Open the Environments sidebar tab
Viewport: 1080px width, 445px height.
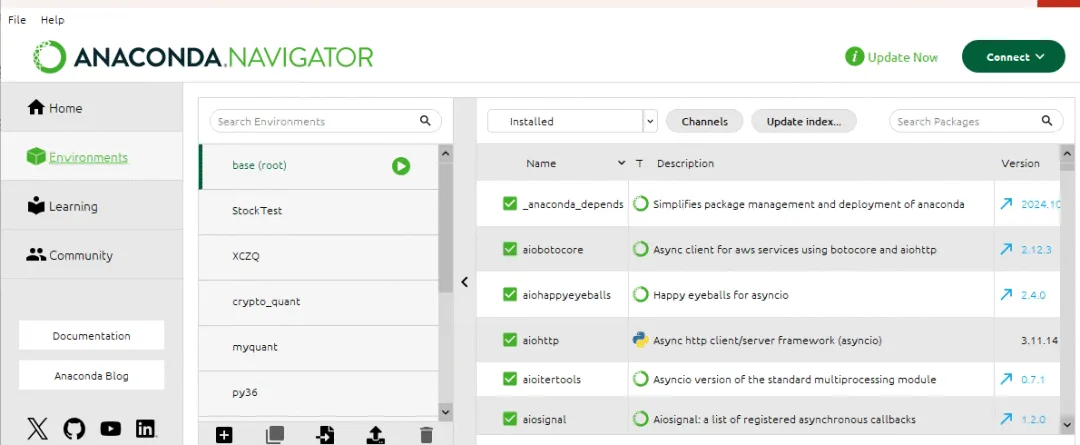92,157
